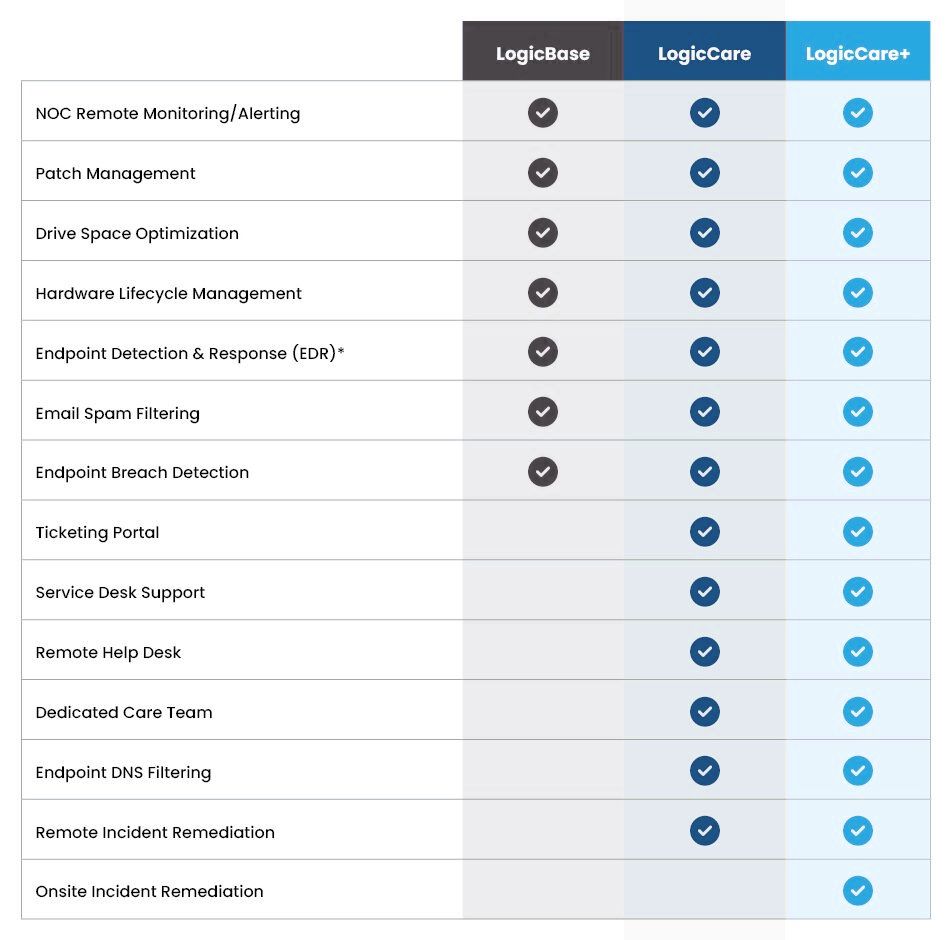Click the Hardware Lifecycle Management row label
Image resolution: width=950 pixels, height=940 pixels.
(x=168, y=294)
